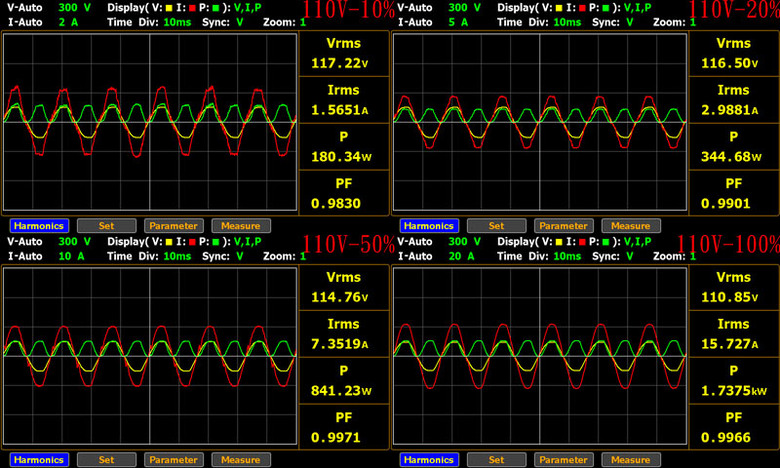Image resolution: width=780 pixels, height=468 pixels.
Task: Click power reading 1.7375kW
Action: coord(734,390)
